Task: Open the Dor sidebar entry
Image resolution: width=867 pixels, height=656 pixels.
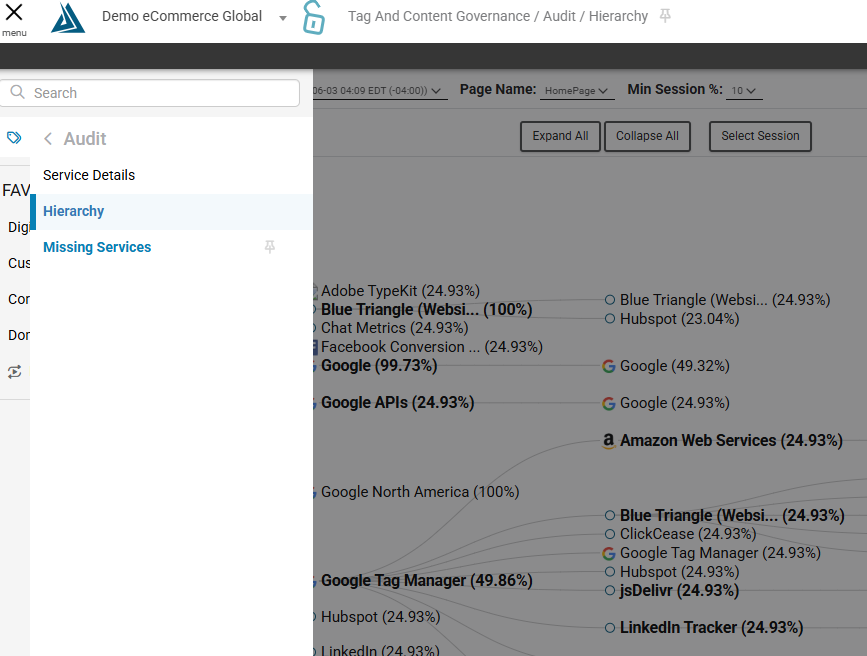Action: tap(19, 335)
